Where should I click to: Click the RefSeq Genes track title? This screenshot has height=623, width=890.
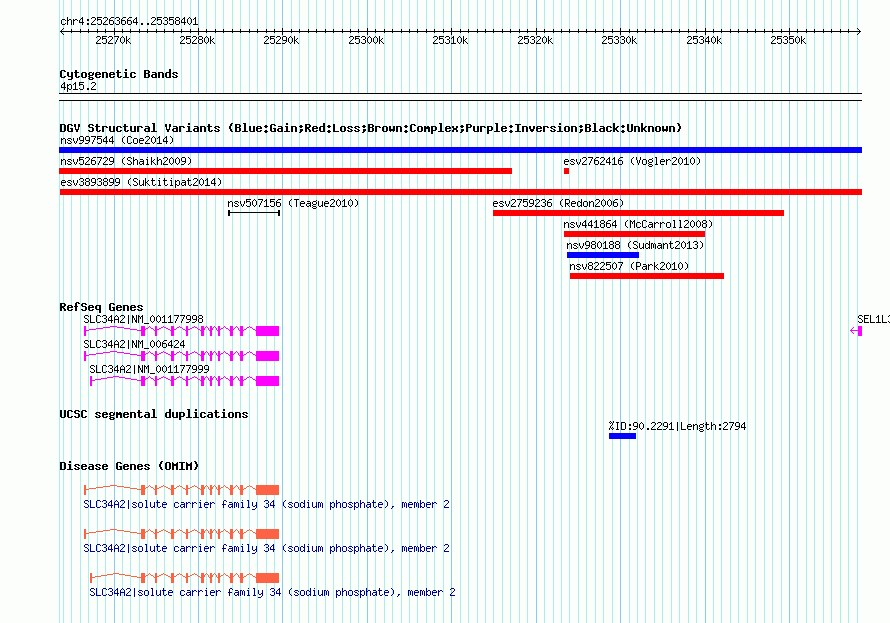[101, 307]
